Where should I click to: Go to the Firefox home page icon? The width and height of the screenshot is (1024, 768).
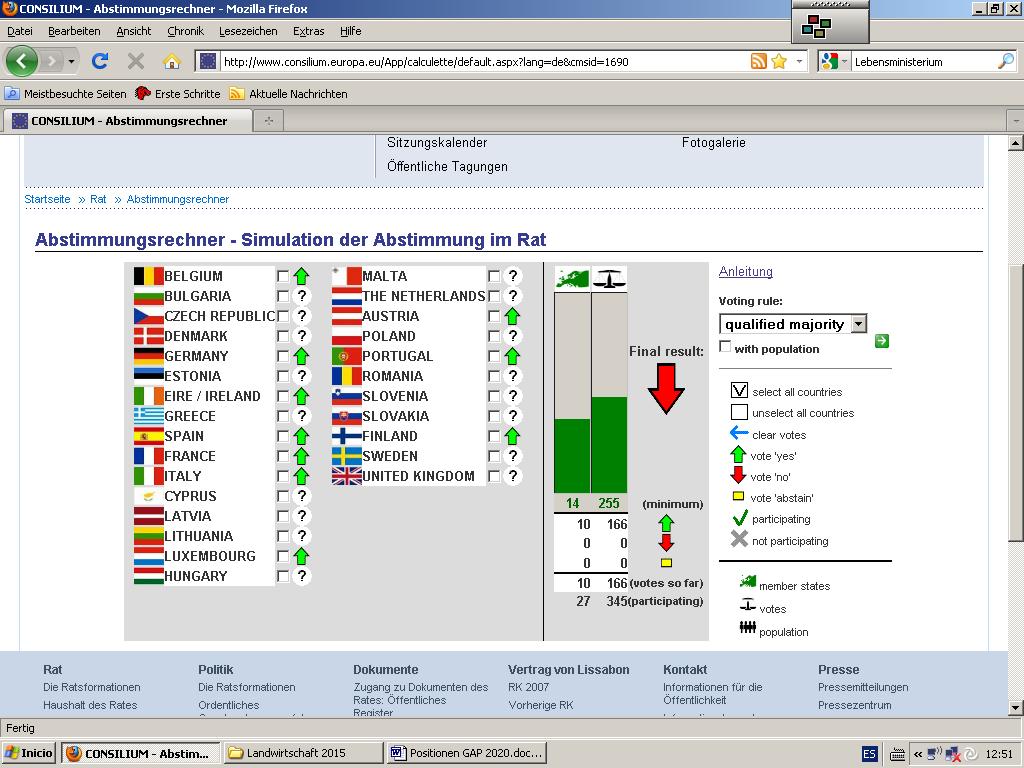pos(172,61)
